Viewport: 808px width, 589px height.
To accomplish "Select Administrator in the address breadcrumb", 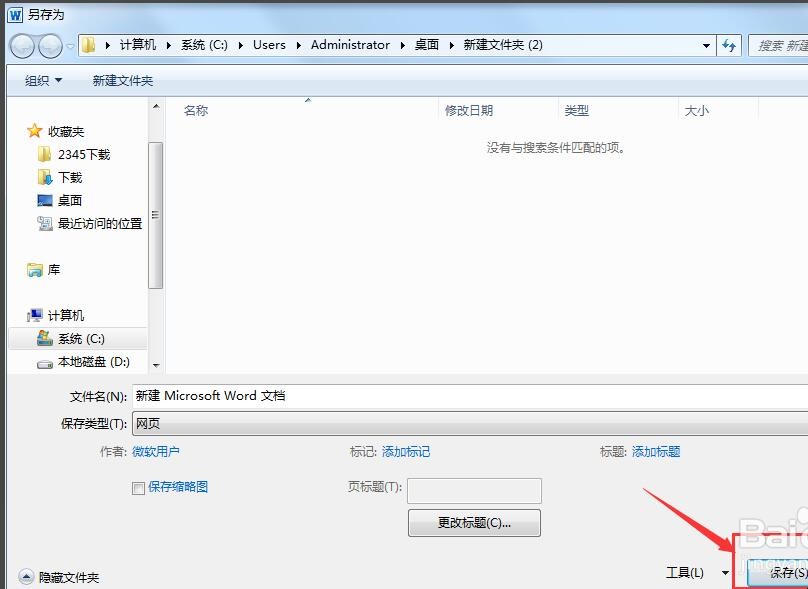I will pos(350,45).
